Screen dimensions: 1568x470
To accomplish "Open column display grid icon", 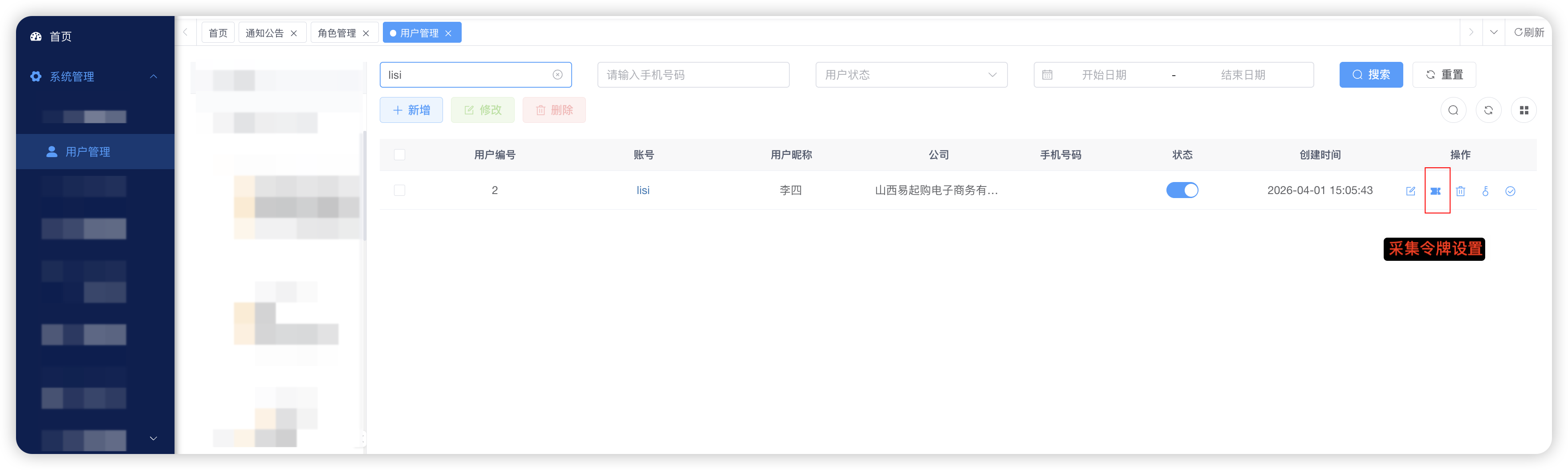I will click(1523, 110).
